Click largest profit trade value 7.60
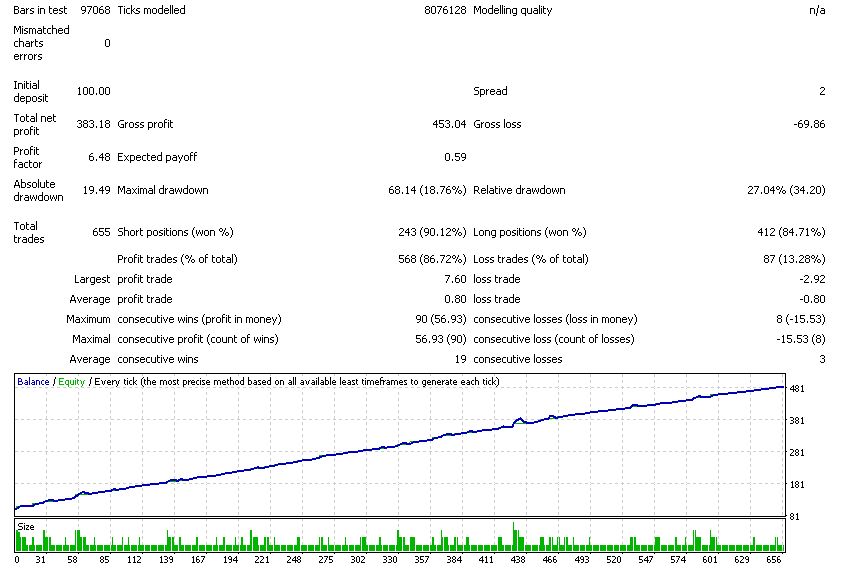Image resolution: width=850 pixels, height=571 pixels. coord(455,279)
